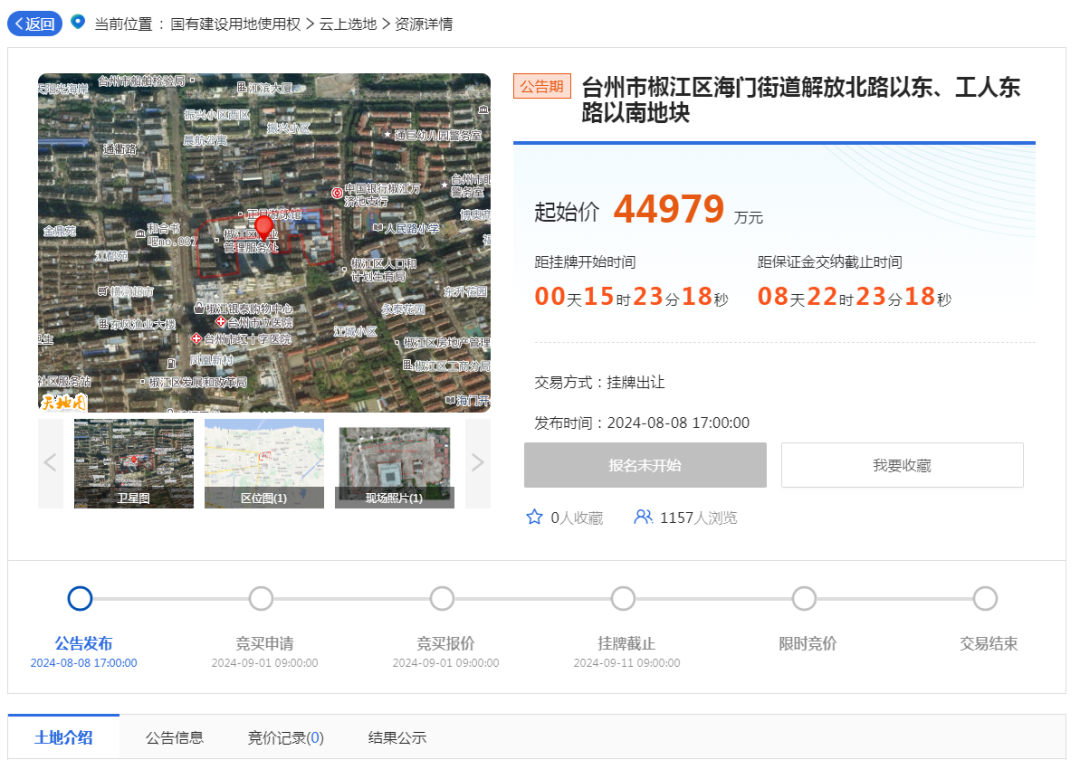Click the viewers people icon
Screen dimensions: 1080x760
coord(643,517)
